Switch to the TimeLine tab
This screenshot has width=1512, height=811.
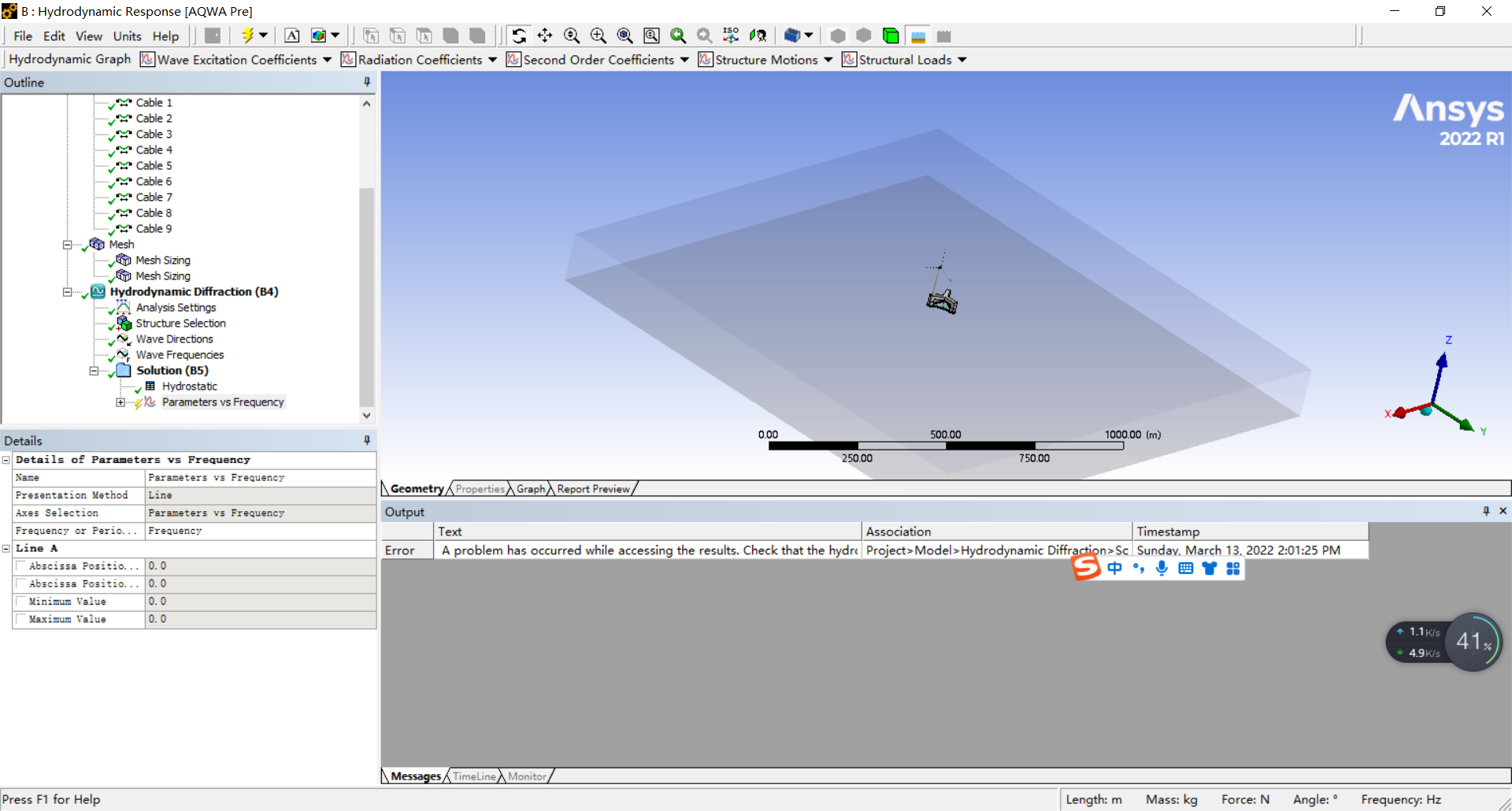(x=474, y=776)
